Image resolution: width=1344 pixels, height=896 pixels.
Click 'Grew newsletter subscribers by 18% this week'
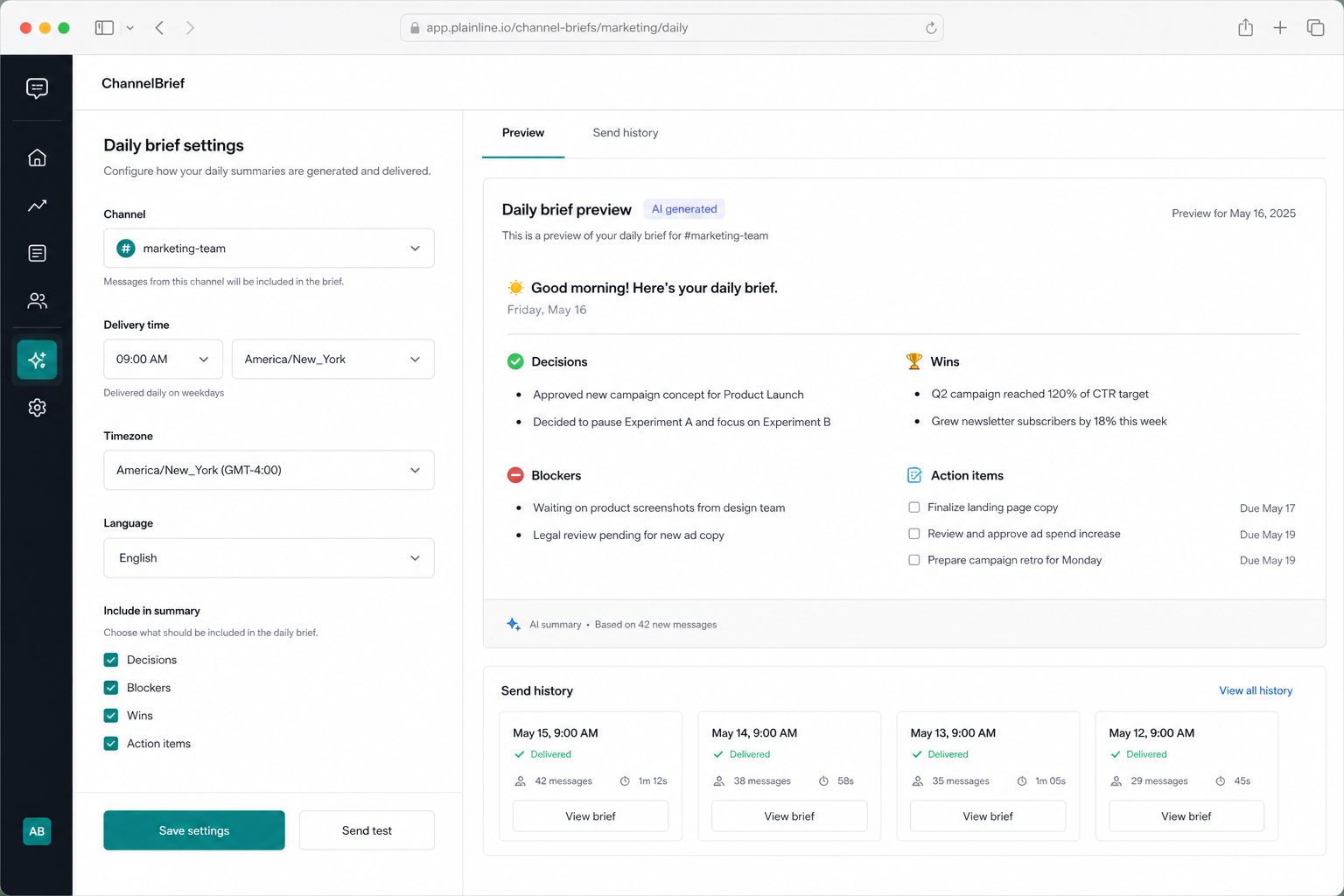coord(1049,422)
